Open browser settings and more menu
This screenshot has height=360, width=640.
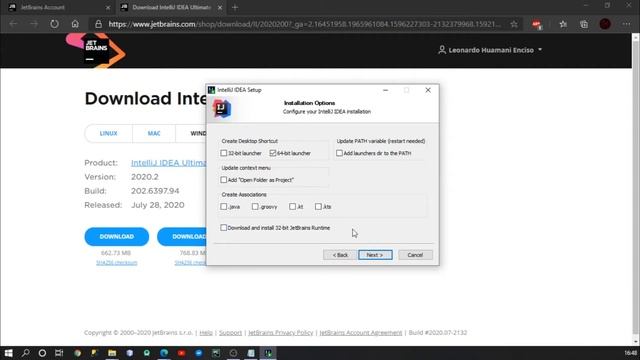[x=626, y=24]
